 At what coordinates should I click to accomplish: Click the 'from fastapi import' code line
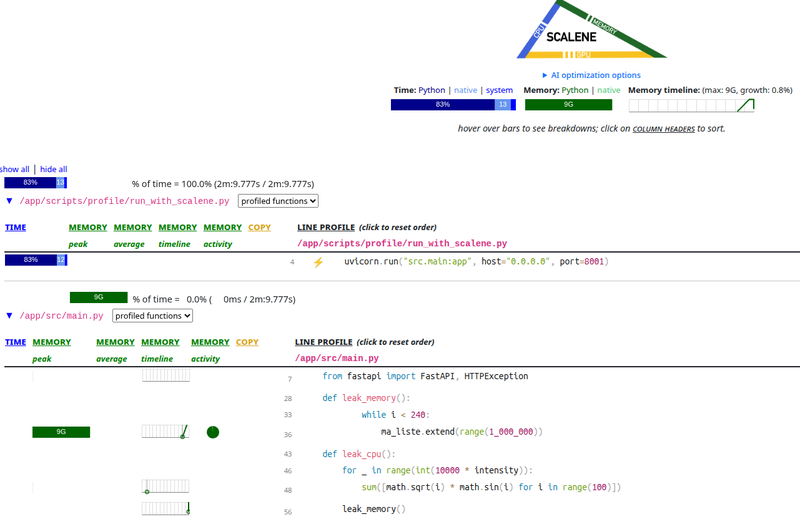[x=425, y=376]
